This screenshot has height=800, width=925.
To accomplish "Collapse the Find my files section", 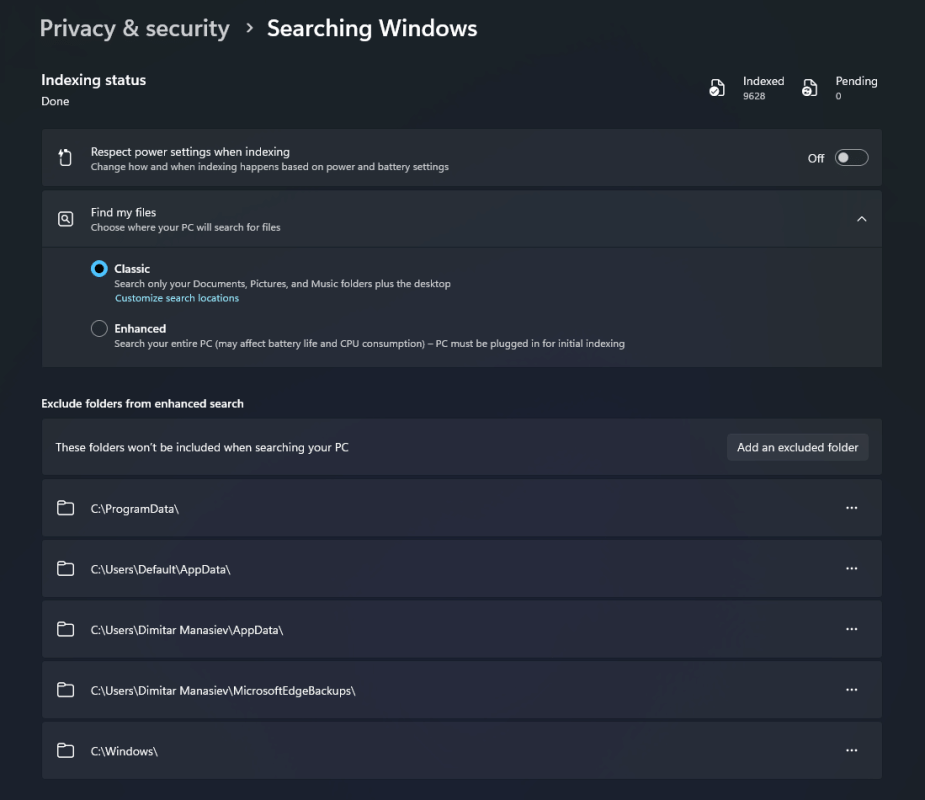I will tap(861, 219).
